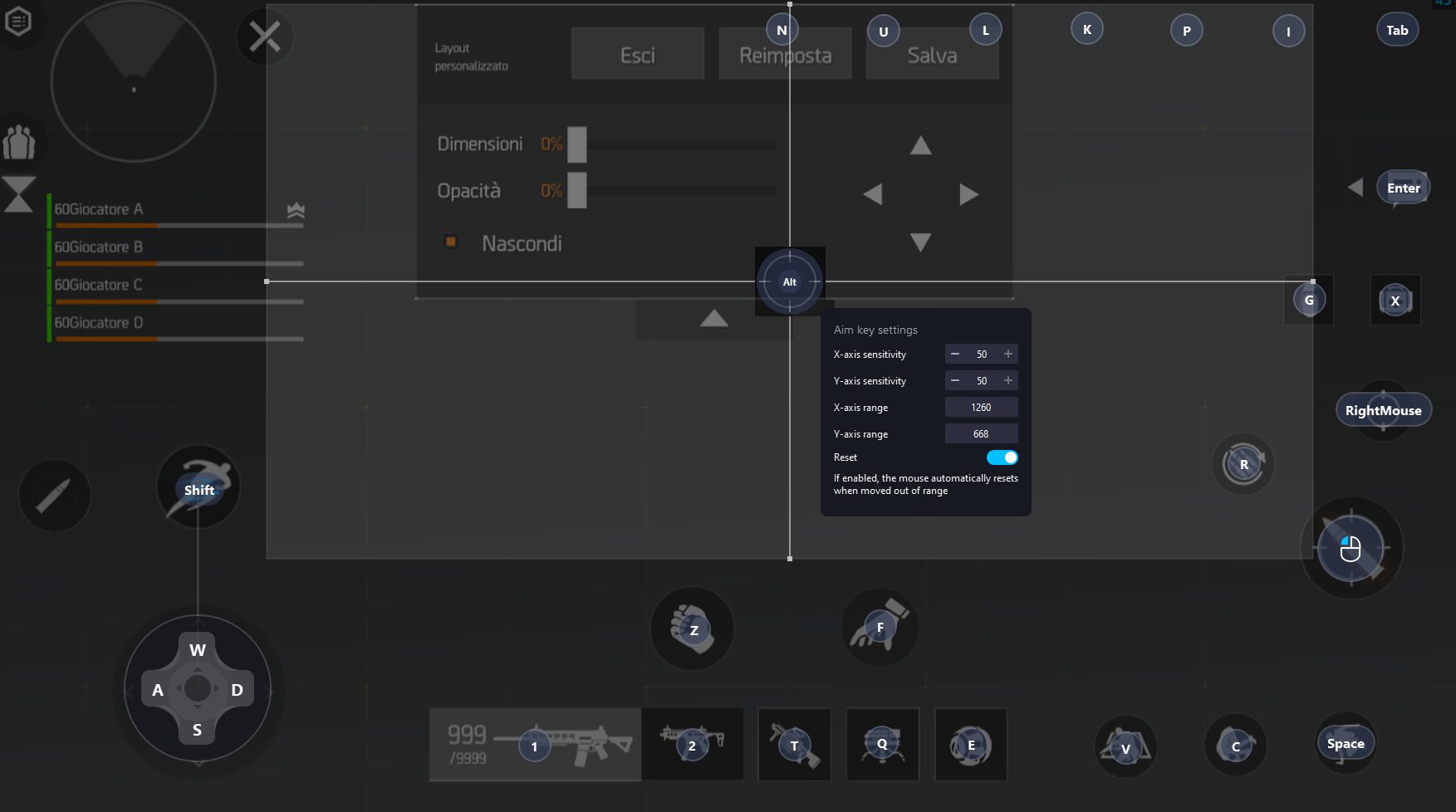Click the left arrow beside Enter key
Image resolution: width=1456 pixels, height=812 pixels.
tap(1356, 188)
